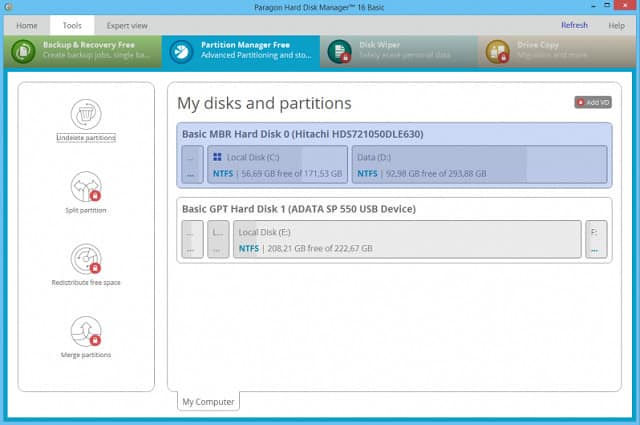Image resolution: width=640 pixels, height=425 pixels.
Task: Switch to the Home tab
Action: (27, 25)
